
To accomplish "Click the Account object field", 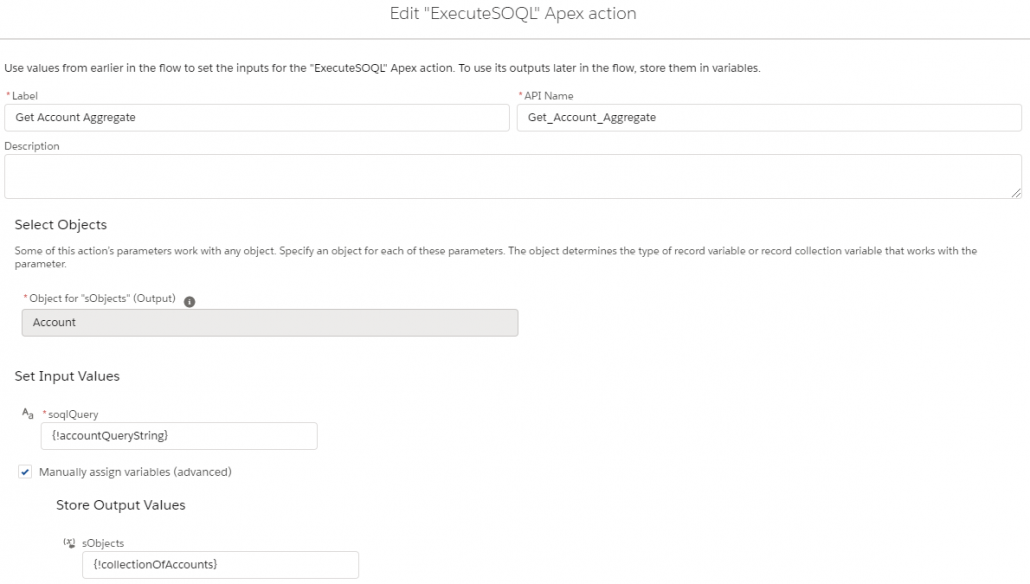I will (x=270, y=322).
